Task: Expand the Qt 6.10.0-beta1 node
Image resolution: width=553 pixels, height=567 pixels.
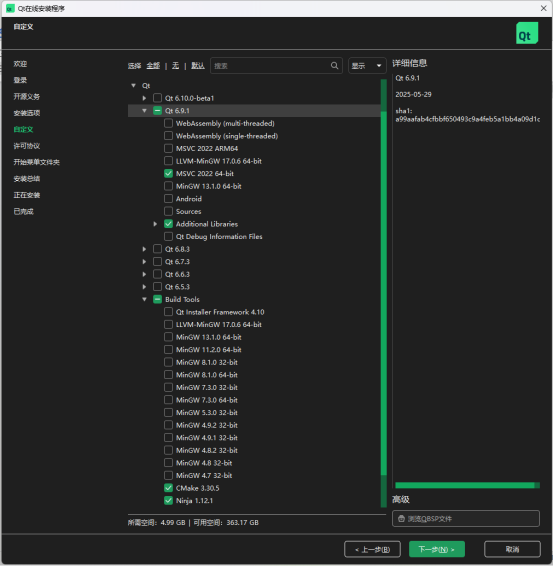Action: point(144,98)
